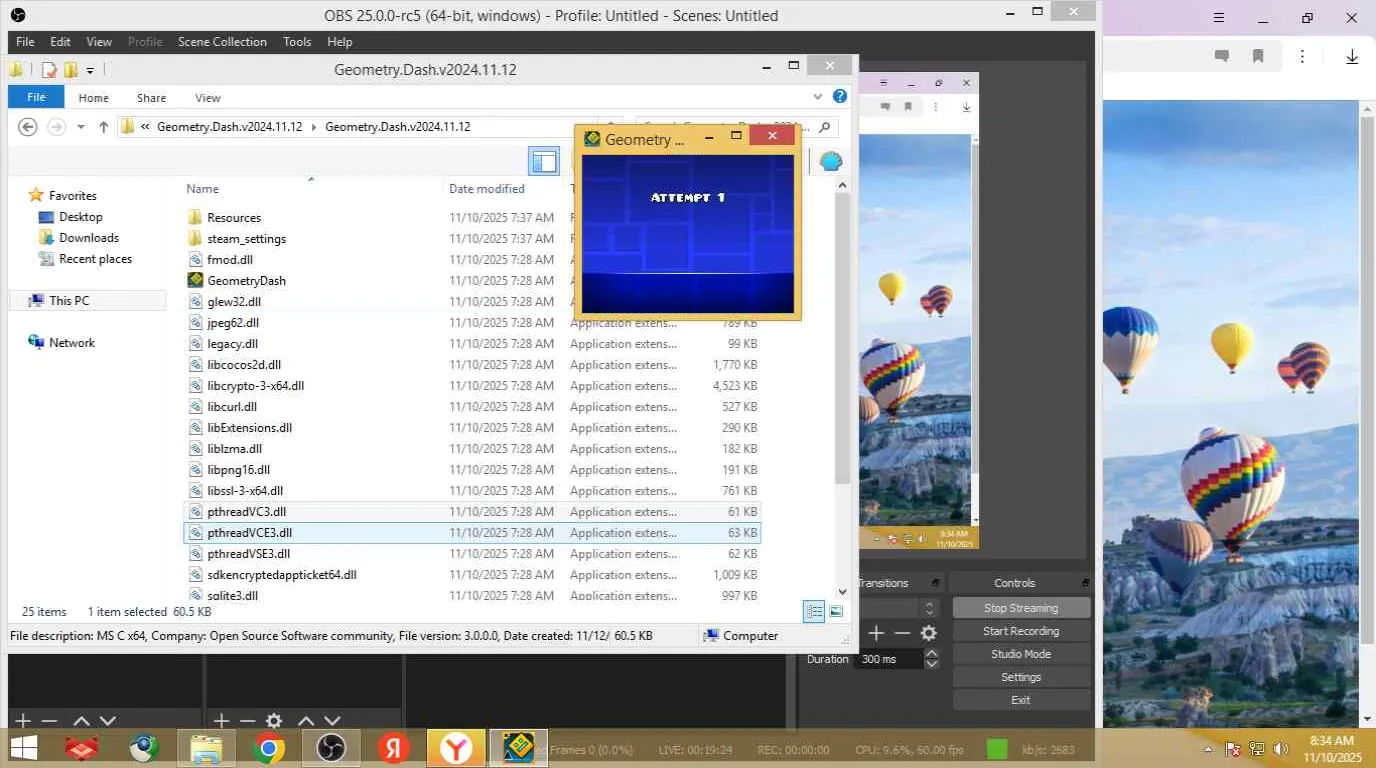Viewport: 1376px width, 768px height.
Task: Open transition properties with the Transitions gear icon
Action: [x=928, y=633]
